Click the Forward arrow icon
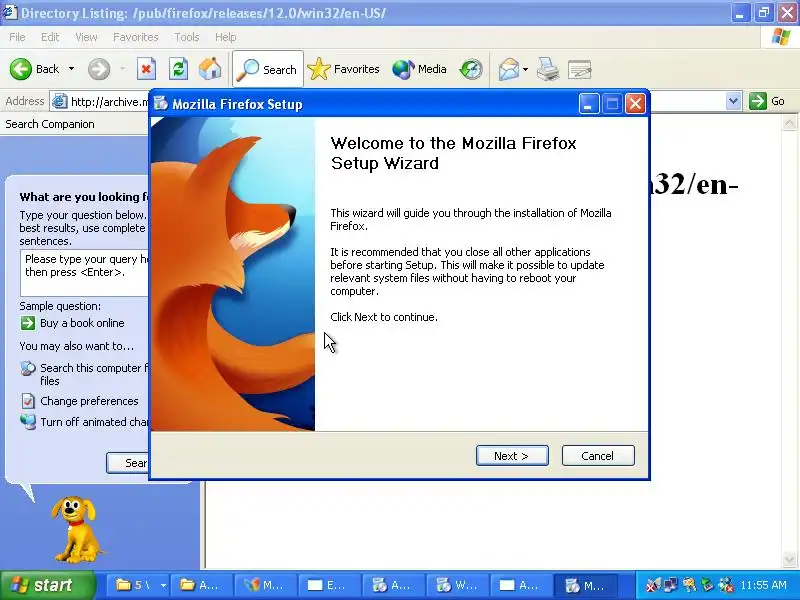The image size is (800, 600). coord(99,69)
